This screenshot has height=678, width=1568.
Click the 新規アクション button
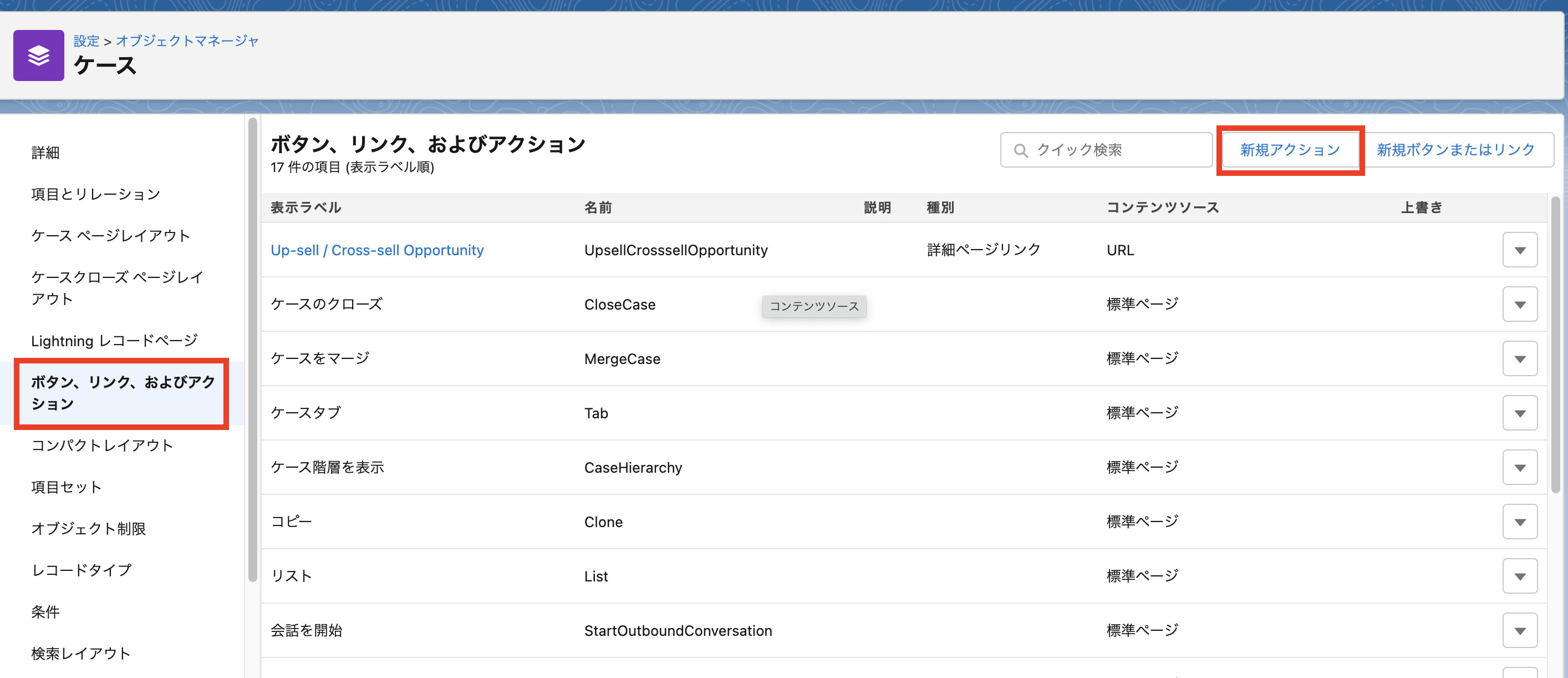1290,149
